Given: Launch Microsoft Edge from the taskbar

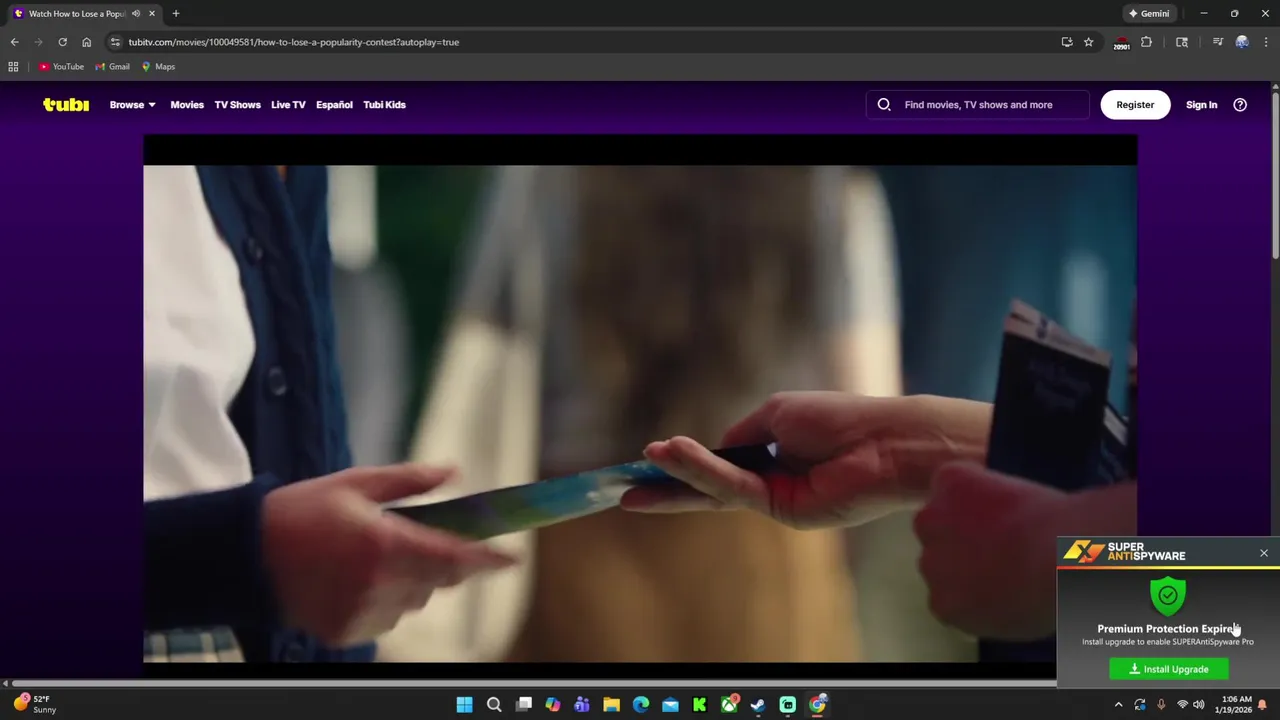Looking at the screenshot, I should pyautogui.click(x=641, y=705).
